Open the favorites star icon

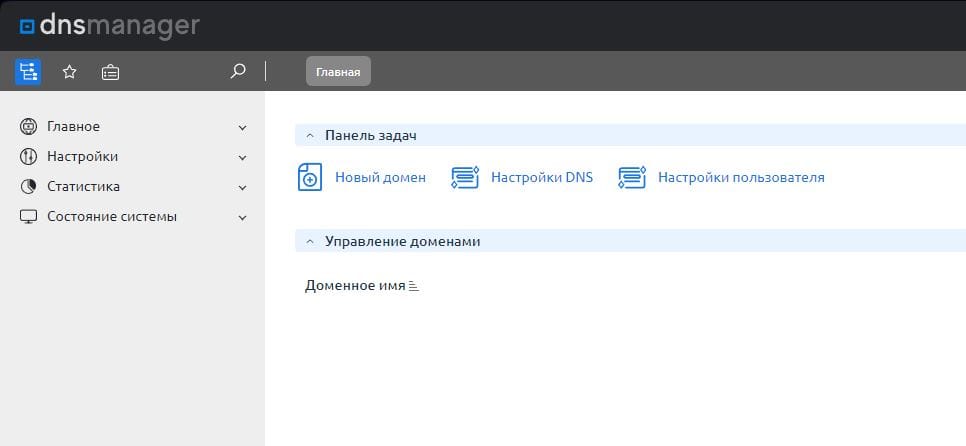pos(70,72)
